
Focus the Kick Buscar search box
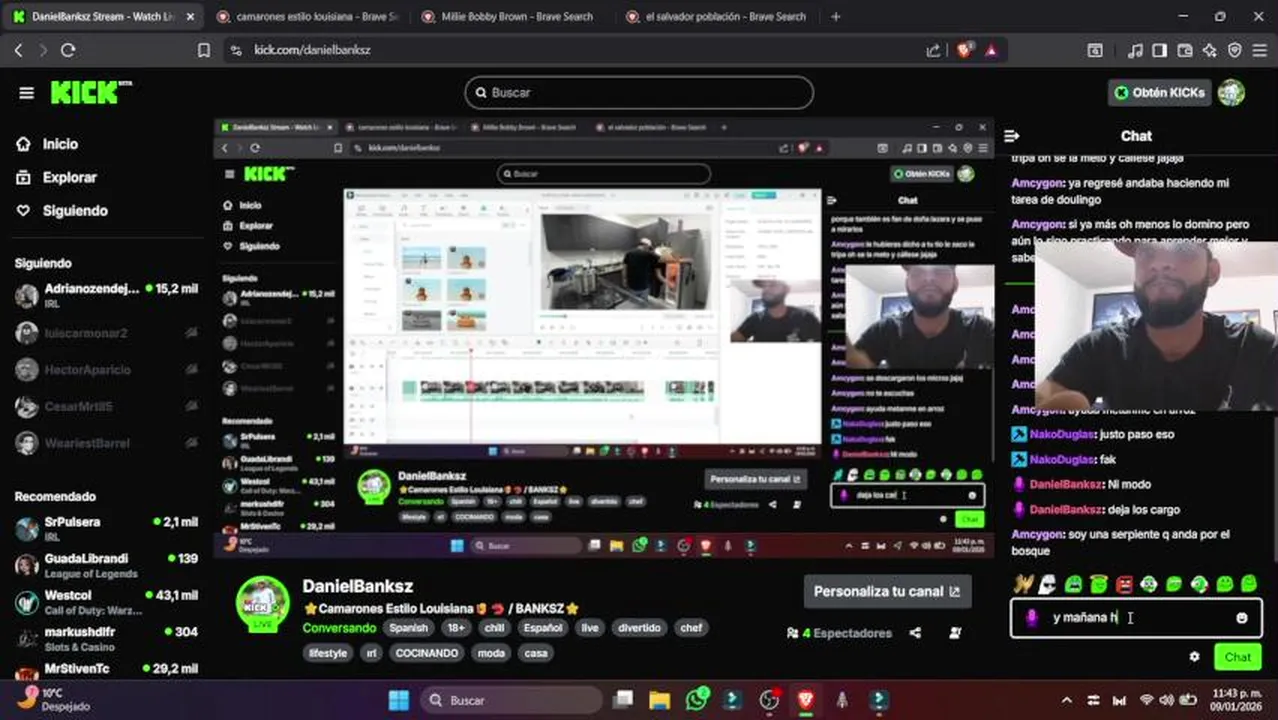pos(639,92)
